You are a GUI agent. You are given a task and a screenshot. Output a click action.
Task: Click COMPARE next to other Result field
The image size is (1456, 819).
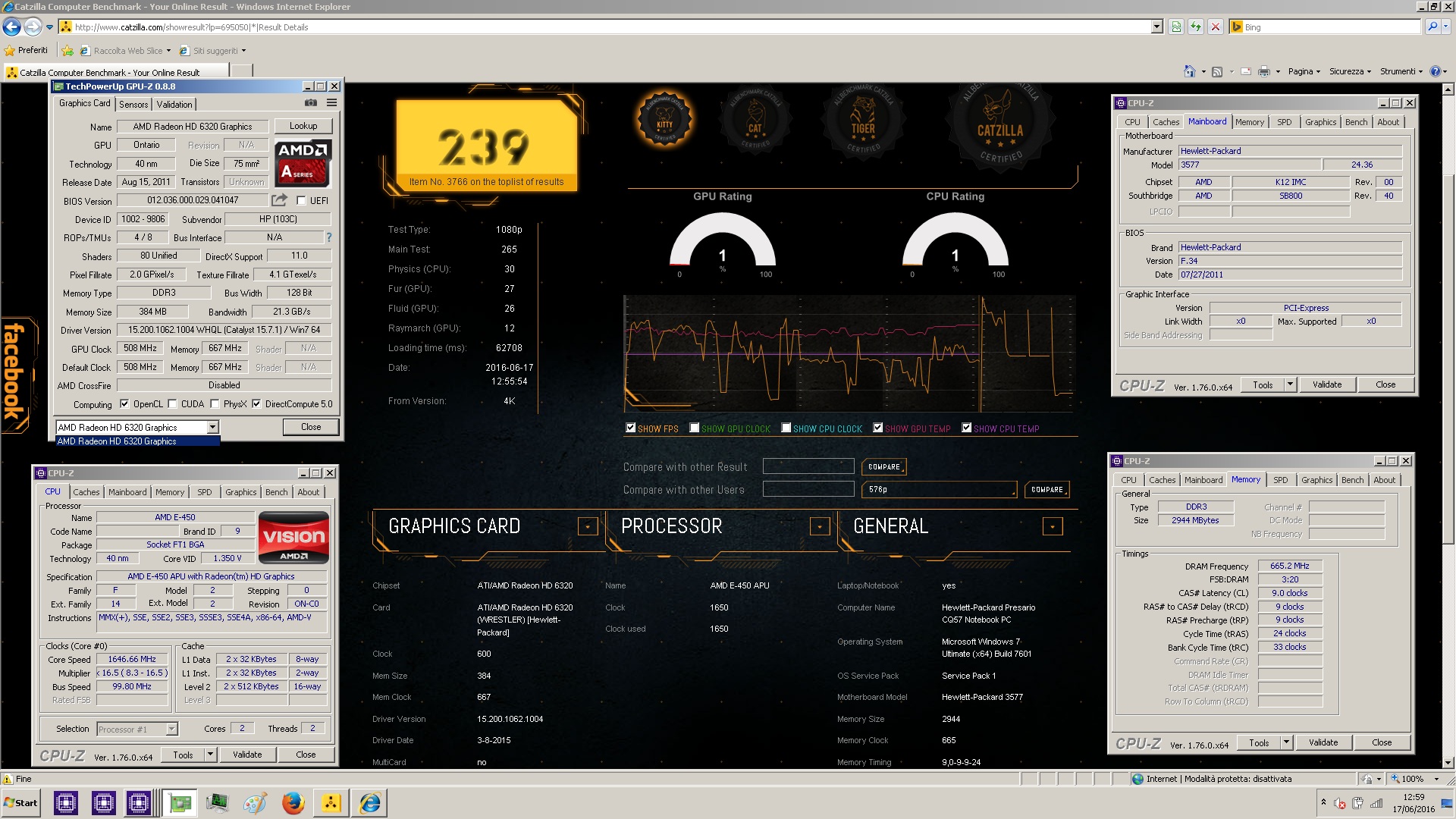click(x=884, y=467)
